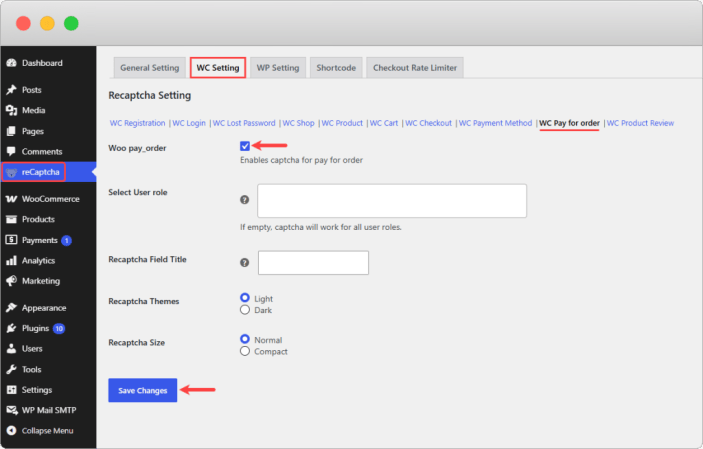
Task: Click the WooCommerce W icon
Action: 11,199
